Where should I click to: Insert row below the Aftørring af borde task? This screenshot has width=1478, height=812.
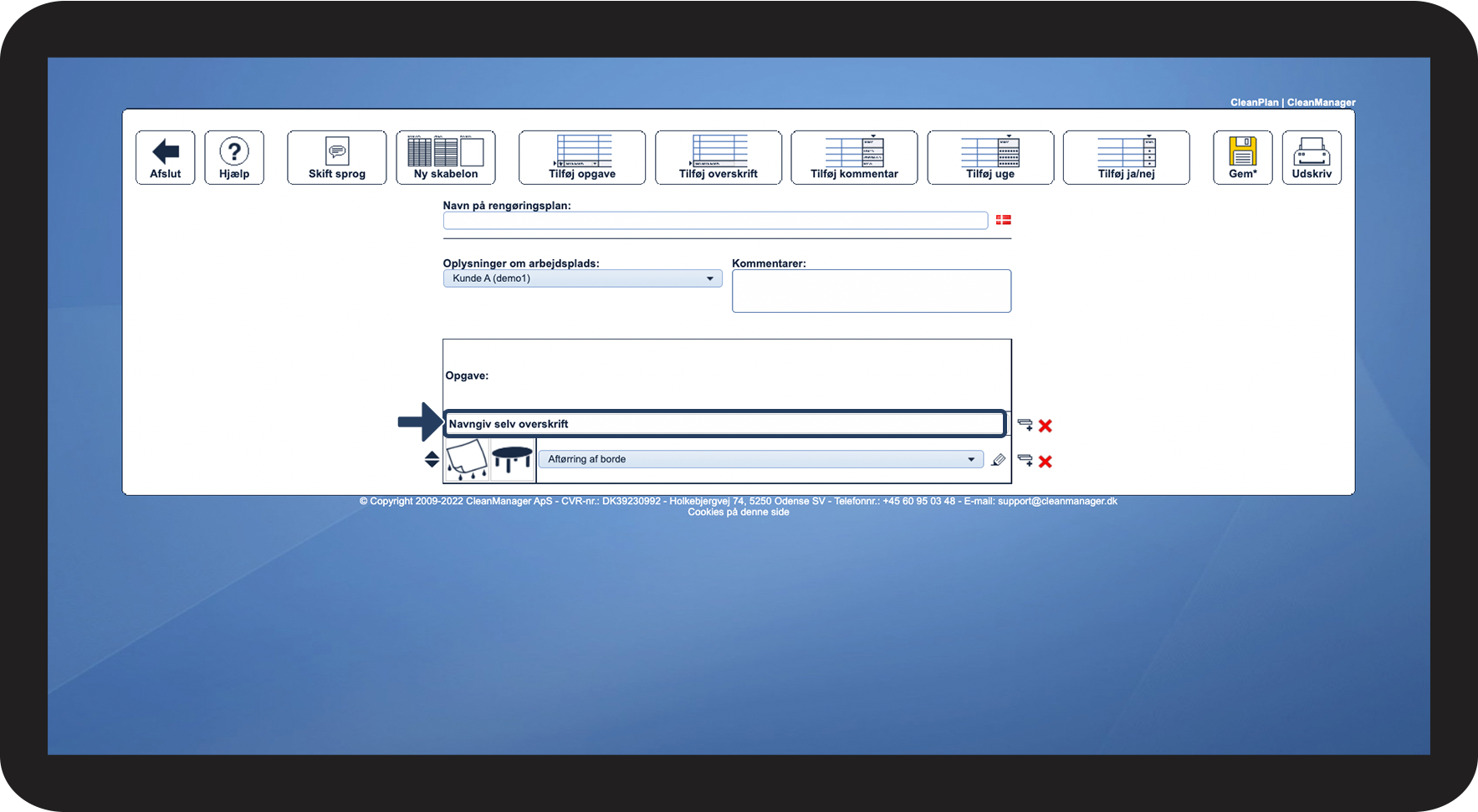pyautogui.click(x=1025, y=460)
